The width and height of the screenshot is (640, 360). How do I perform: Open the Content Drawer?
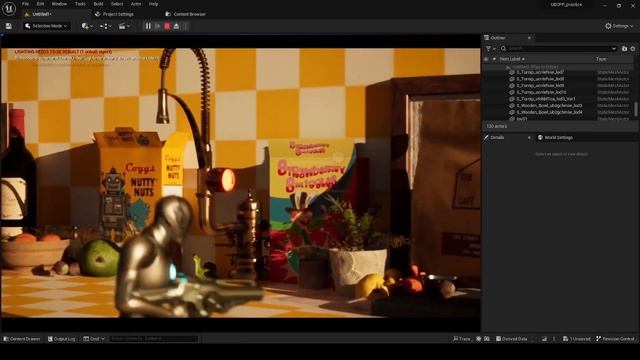coord(22,339)
